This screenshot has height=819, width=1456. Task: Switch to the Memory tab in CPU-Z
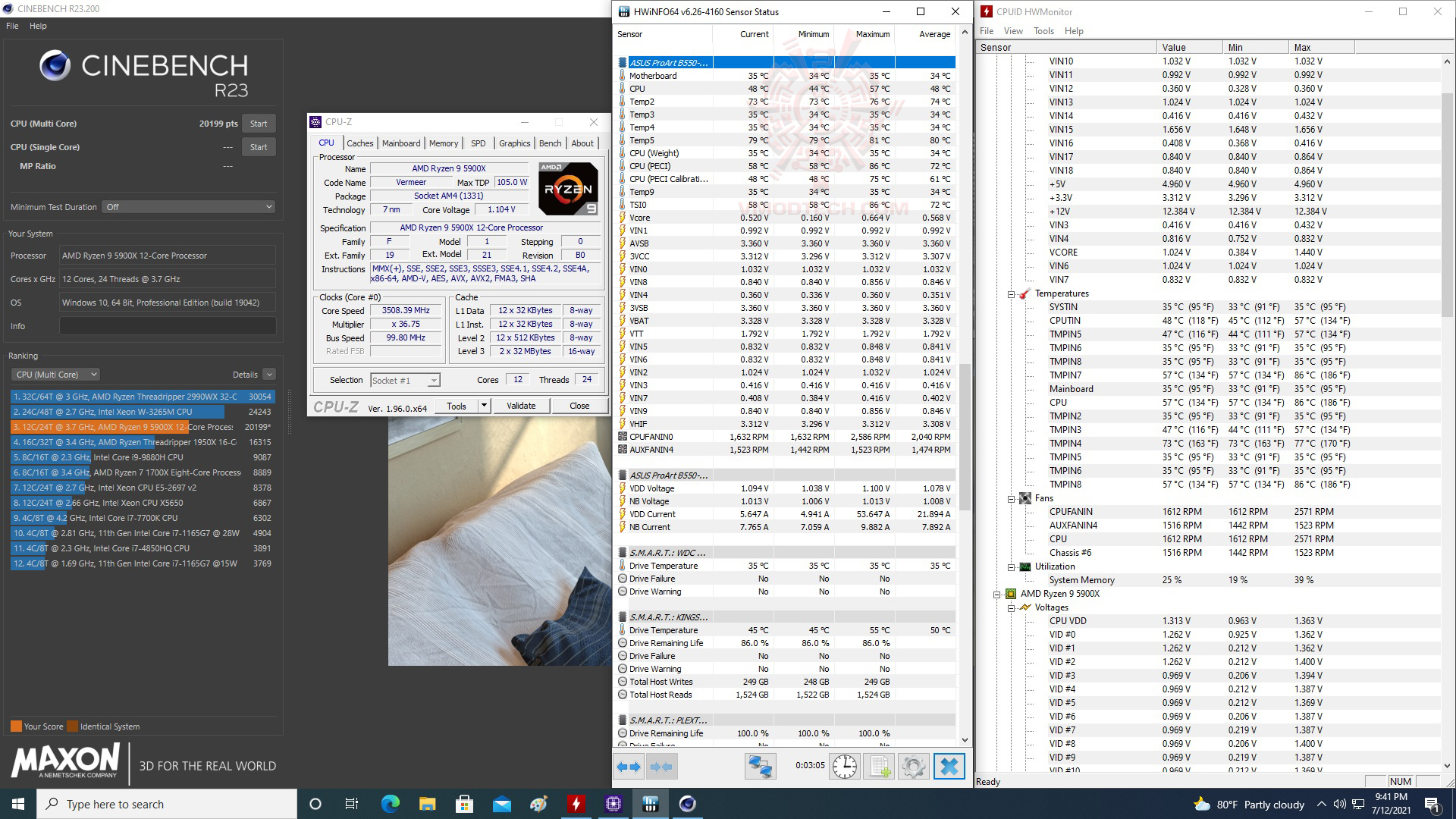coord(444,143)
